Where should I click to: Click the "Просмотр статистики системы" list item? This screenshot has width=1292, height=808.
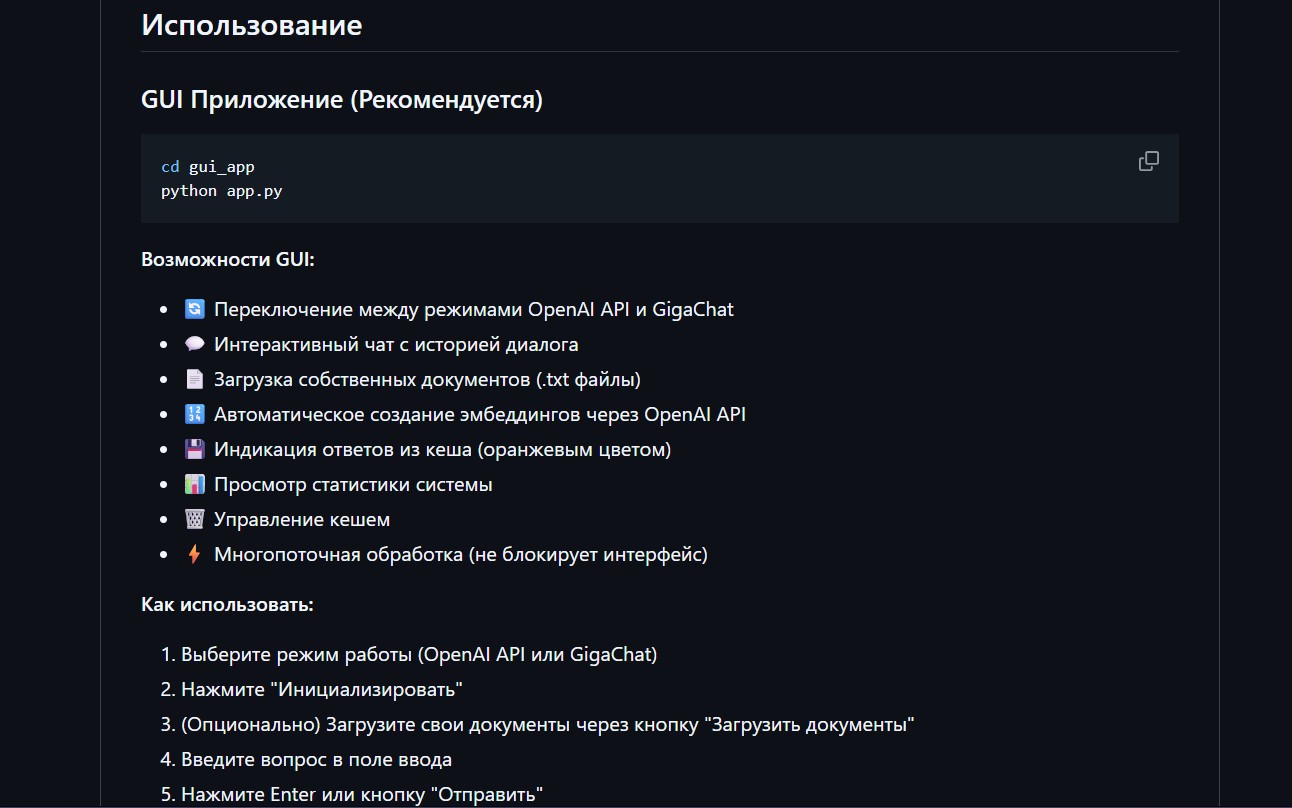click(x=353, y=484)
